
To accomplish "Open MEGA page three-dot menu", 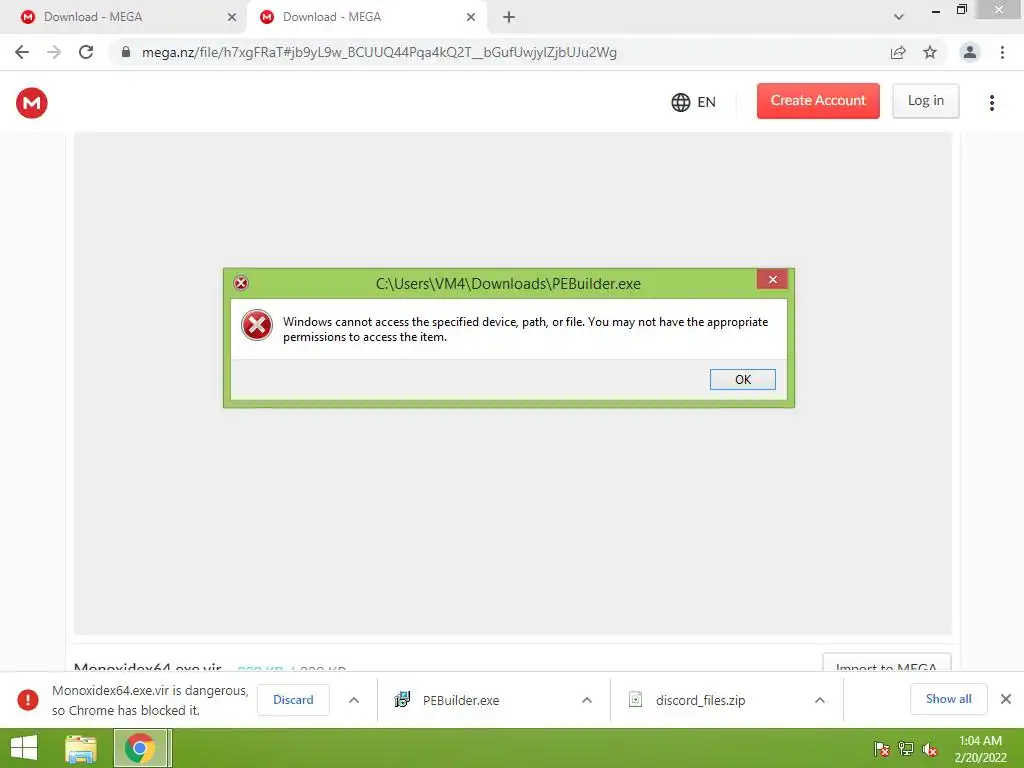I will click(x=991, y=103).
